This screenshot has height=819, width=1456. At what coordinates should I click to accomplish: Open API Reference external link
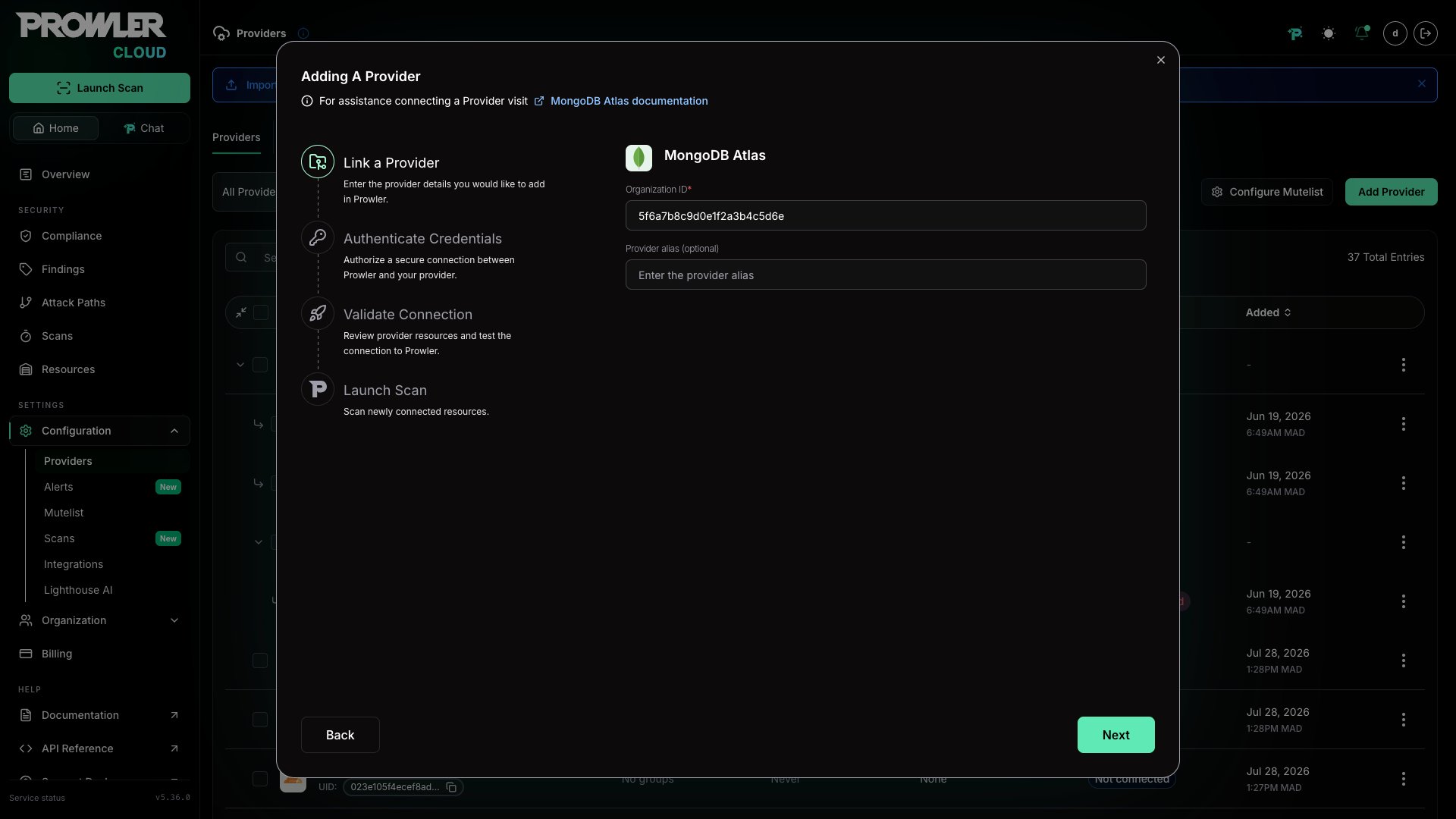click(x=99, y=748)
